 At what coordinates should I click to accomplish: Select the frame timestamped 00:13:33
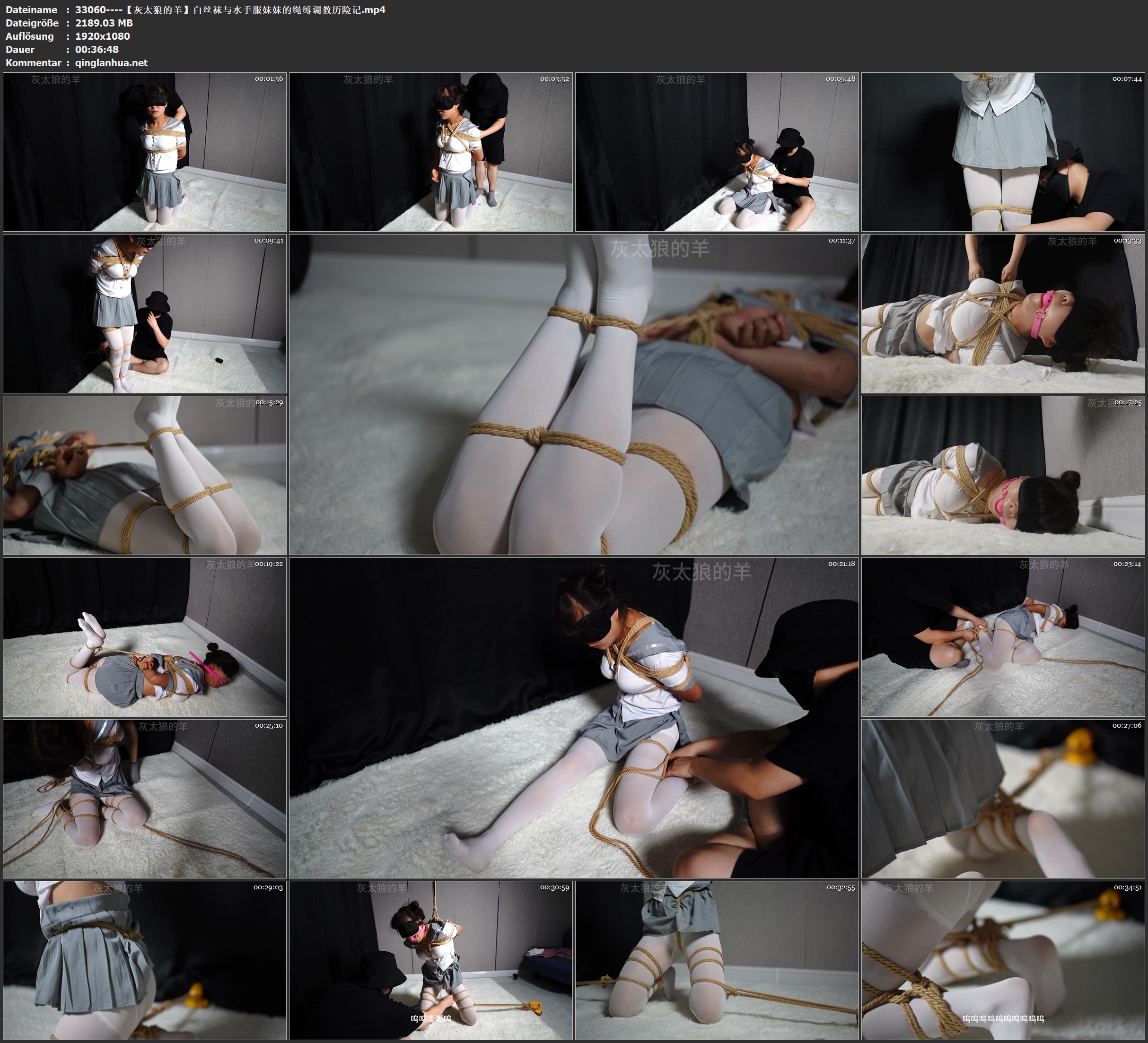point(1003,313)
